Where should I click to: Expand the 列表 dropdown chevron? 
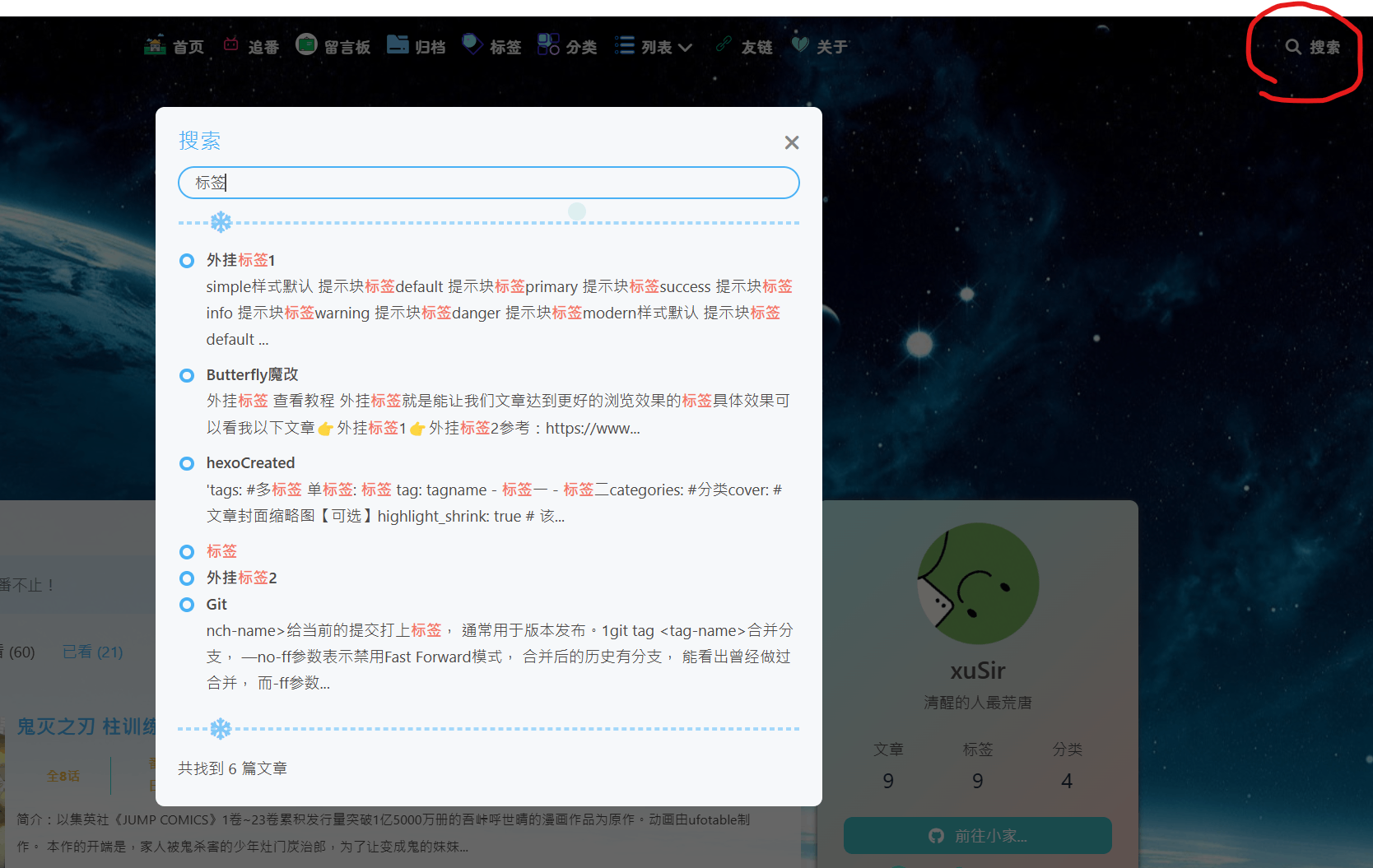click(685, 48)
